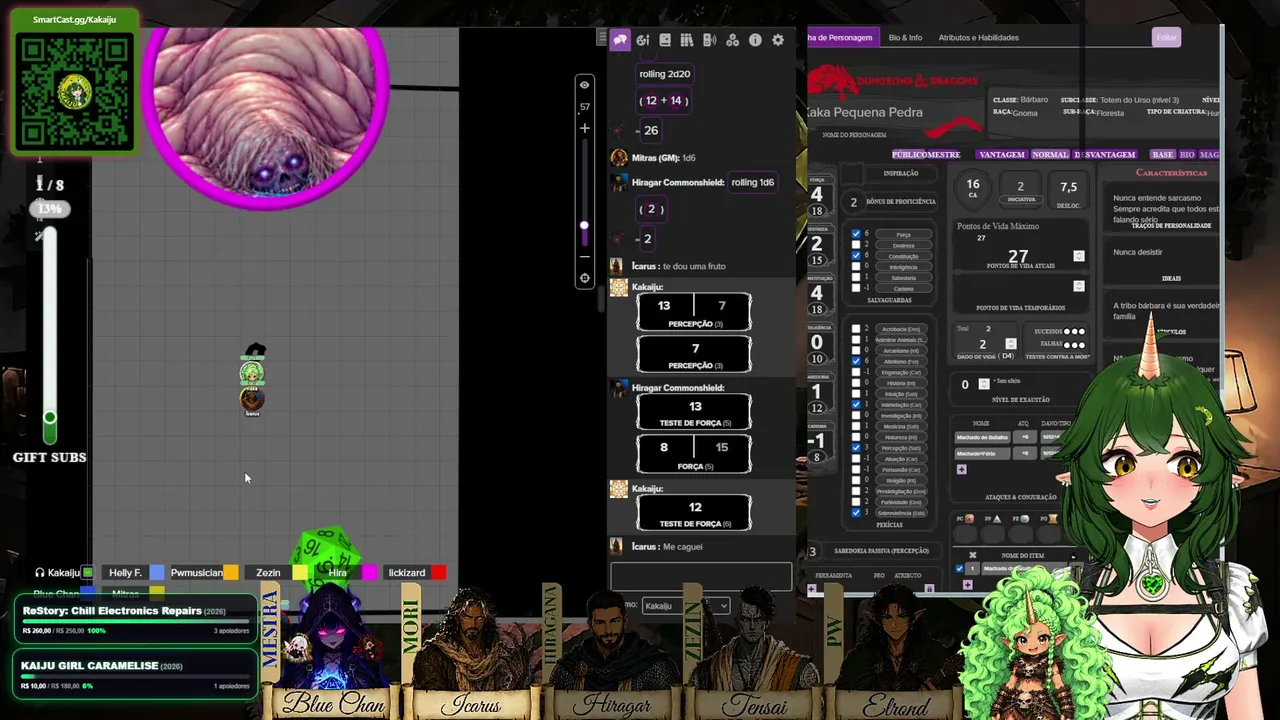Switch to the BASE sheet section
1280x720 pixels.
point(1163,155)
